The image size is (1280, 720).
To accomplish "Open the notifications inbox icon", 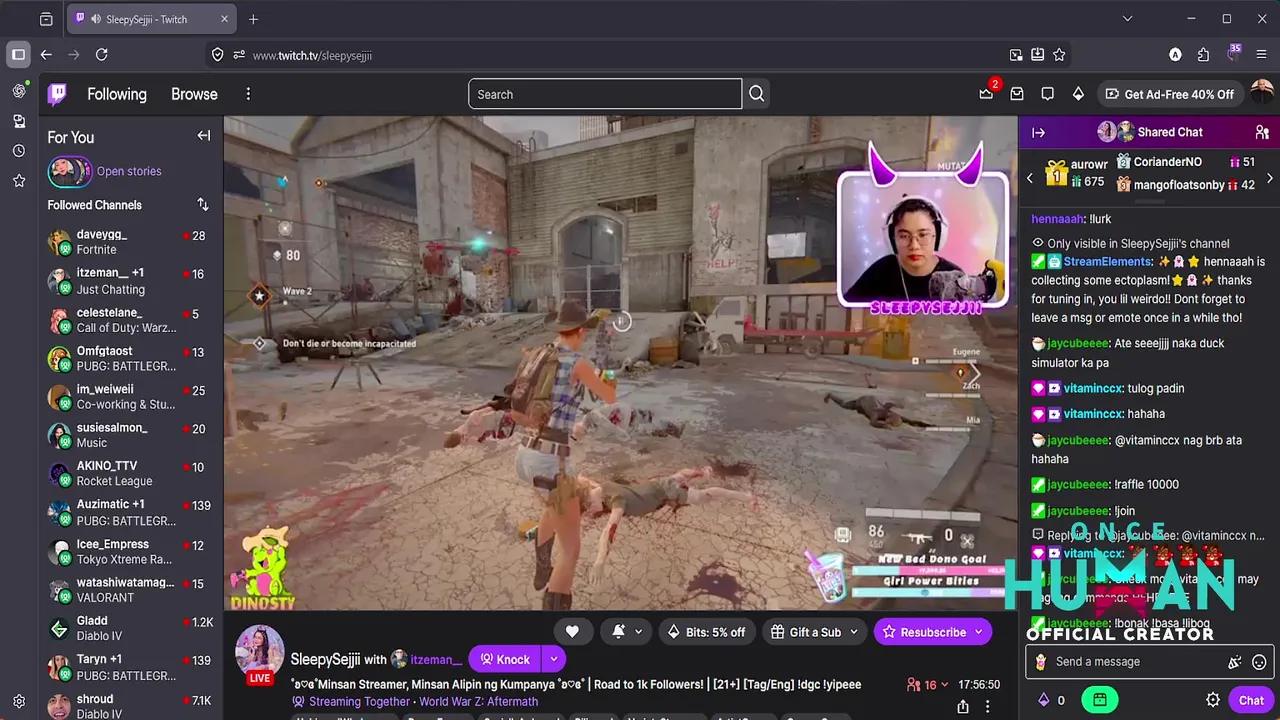I will (1017, 94).
